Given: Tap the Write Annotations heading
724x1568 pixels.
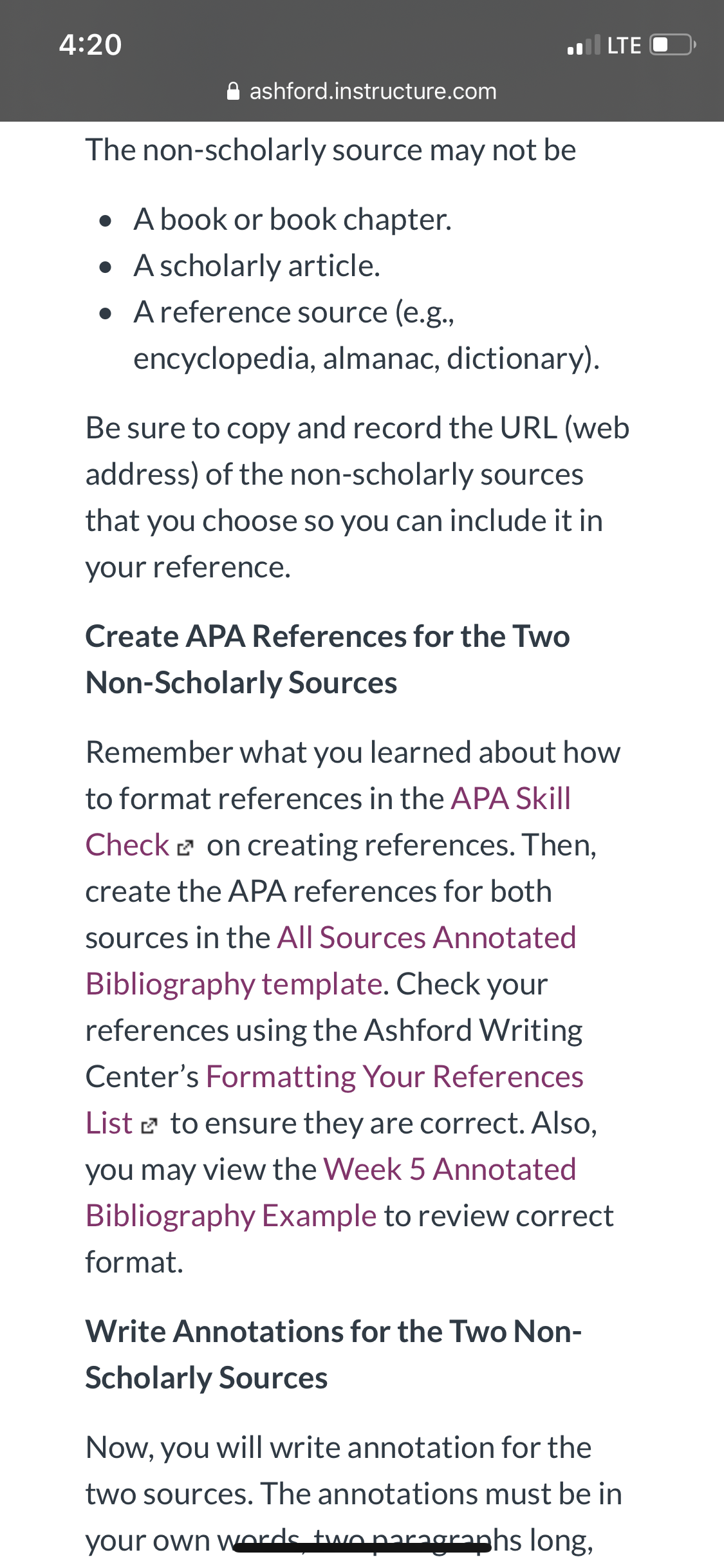Looking at the screenshot, I should (x=333, y=1355).
